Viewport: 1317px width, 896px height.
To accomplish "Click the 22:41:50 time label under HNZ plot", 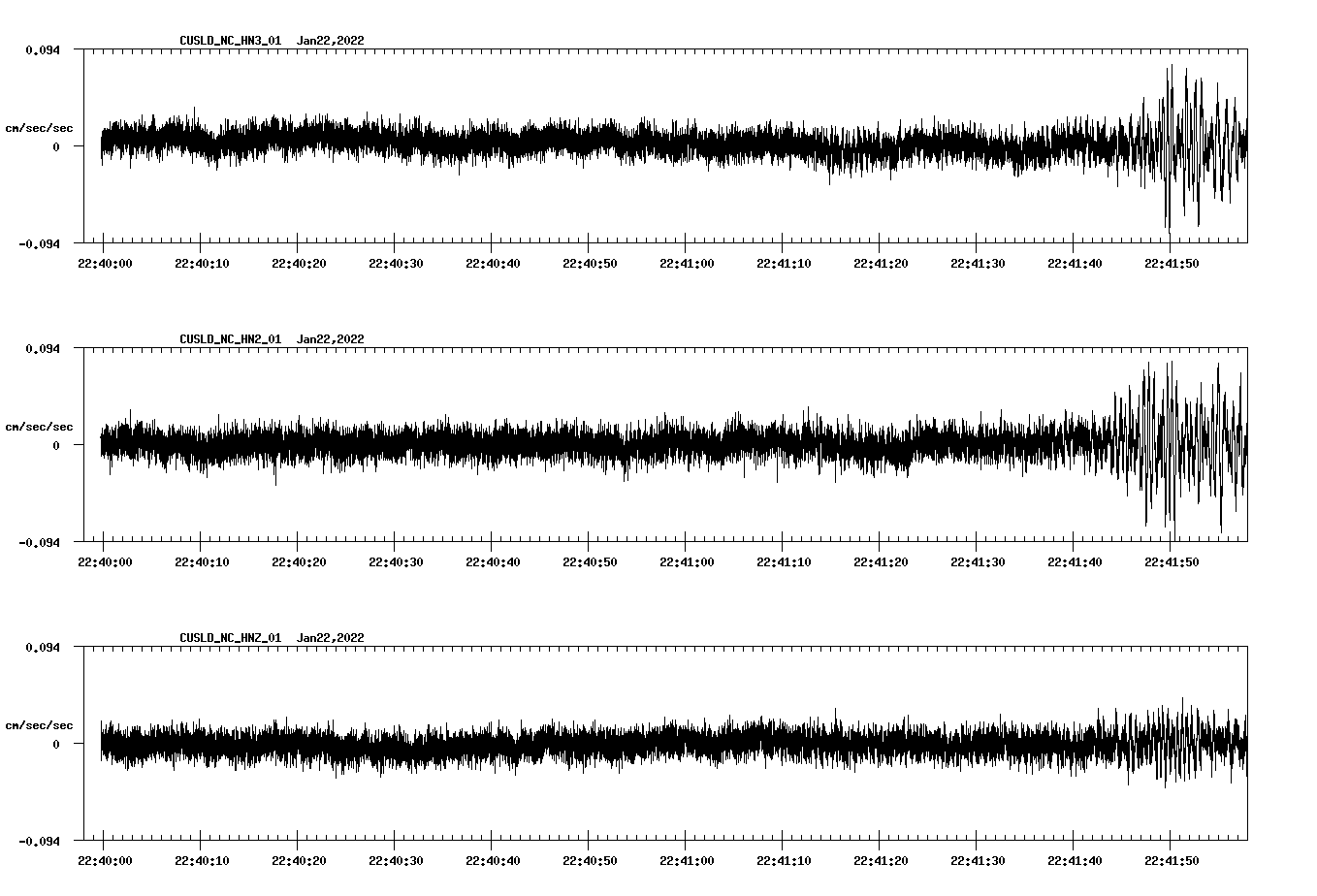I will [1172, 861].
